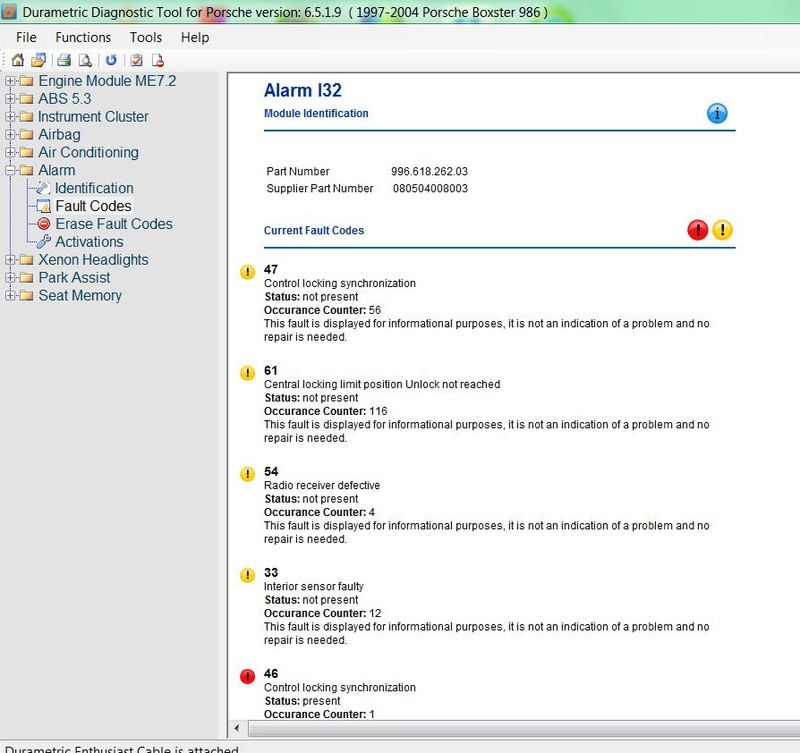Click the red alert icon beside Current Fault Codes
Image resolution: width=800 pixels, height=753 pixels.
click(697, 230)
